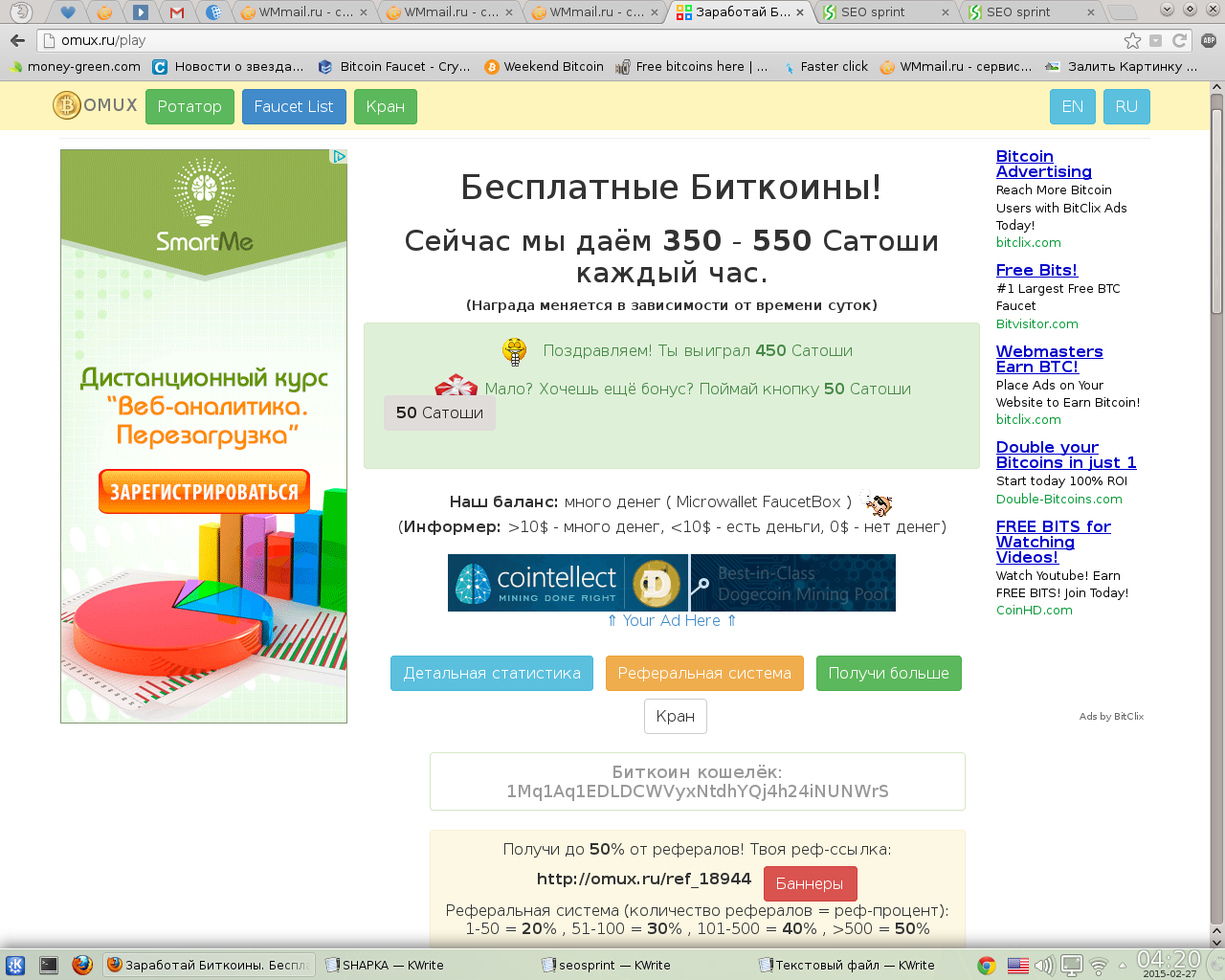Open the Залить Картинку bookmark
Screen dimensions: 1225x980
1122,67
